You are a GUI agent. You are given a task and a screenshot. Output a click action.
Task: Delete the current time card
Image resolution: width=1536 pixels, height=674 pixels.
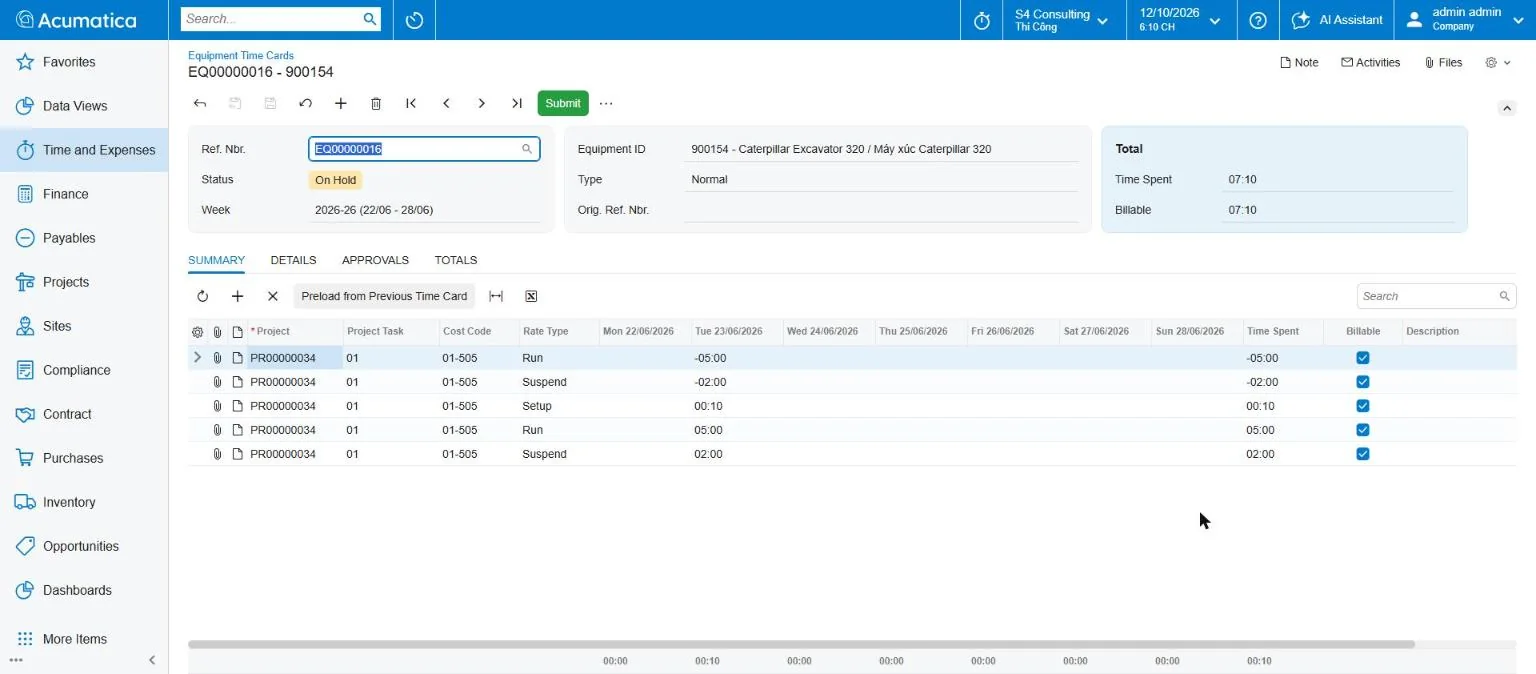(376, 103)
